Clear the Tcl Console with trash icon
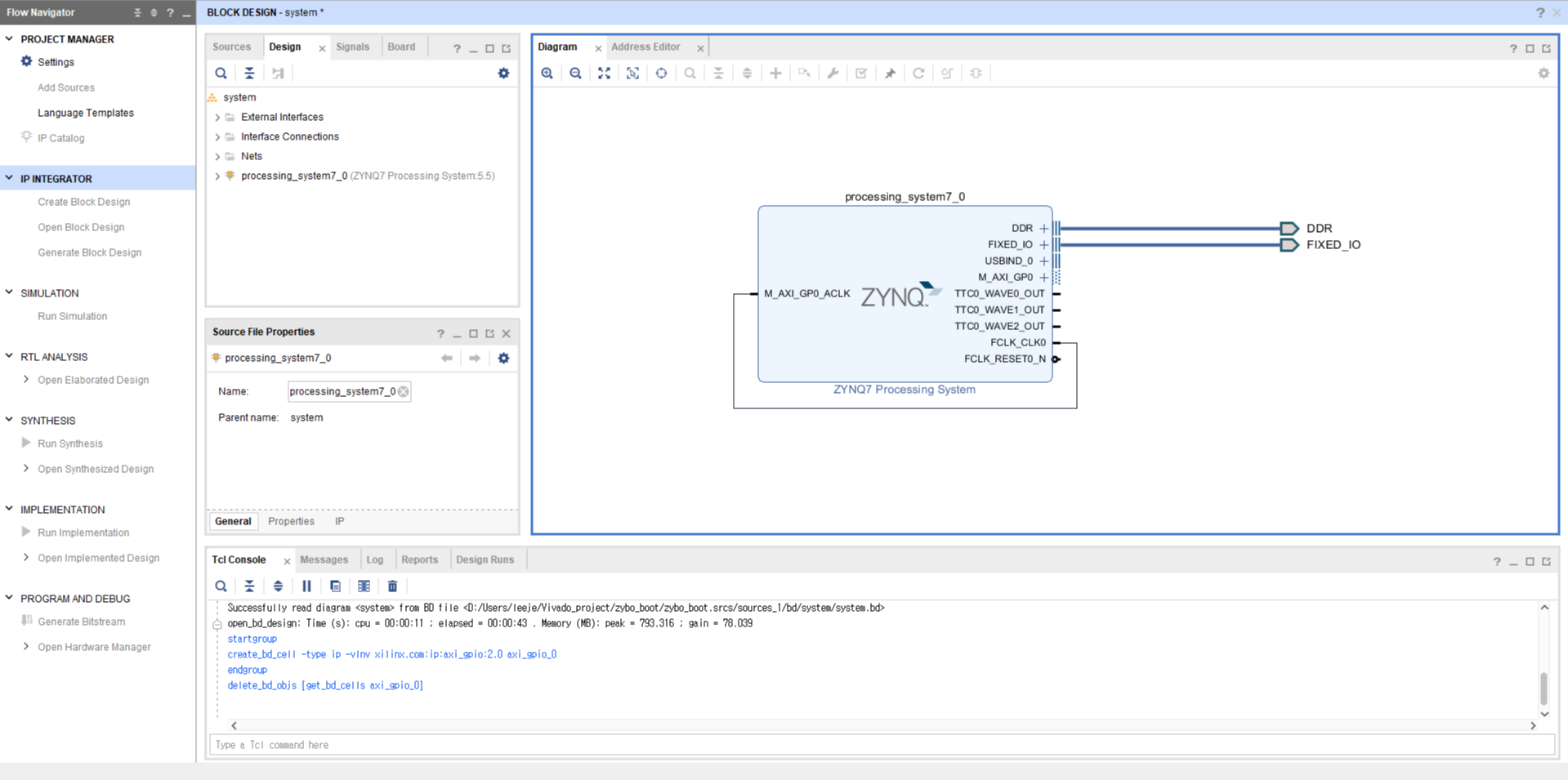Image resolution: width=1568 pixels, height=780 pixels. (392, 586)
